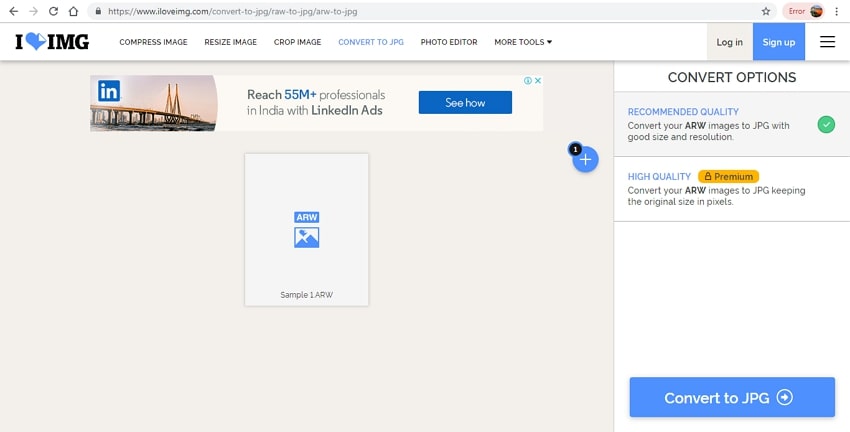Open the hamburger menu icon

(827, 42)
